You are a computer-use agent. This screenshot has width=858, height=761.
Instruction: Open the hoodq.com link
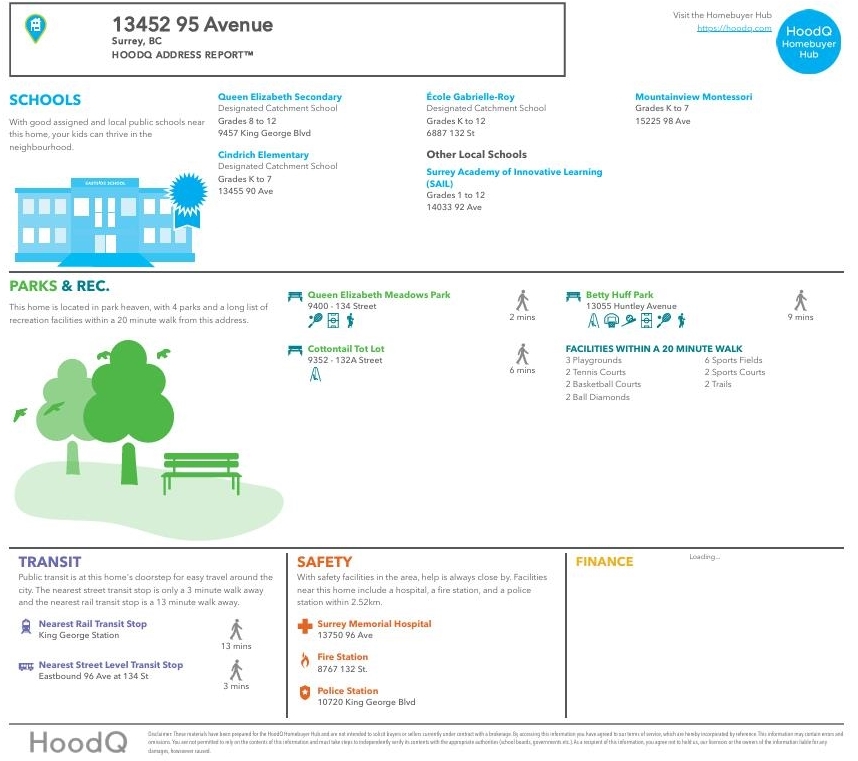click(734, 28)
